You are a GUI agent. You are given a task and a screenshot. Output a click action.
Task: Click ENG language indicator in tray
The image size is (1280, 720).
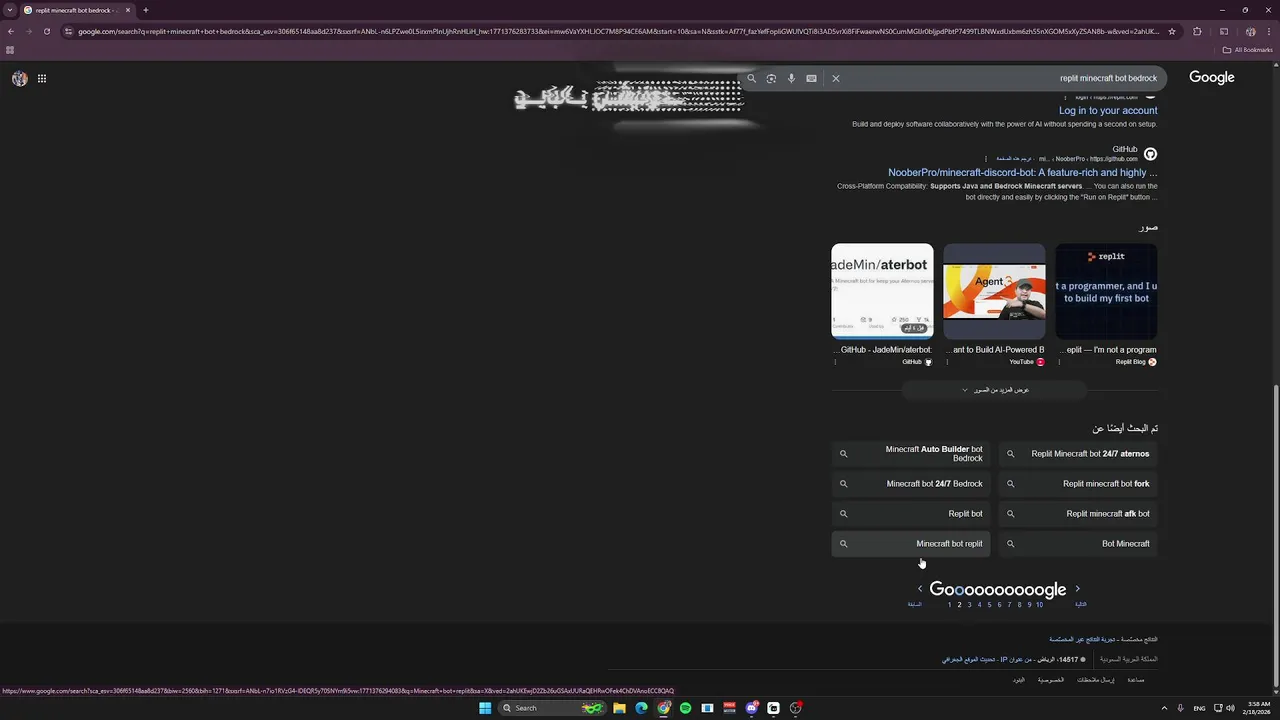(1199, 708)
